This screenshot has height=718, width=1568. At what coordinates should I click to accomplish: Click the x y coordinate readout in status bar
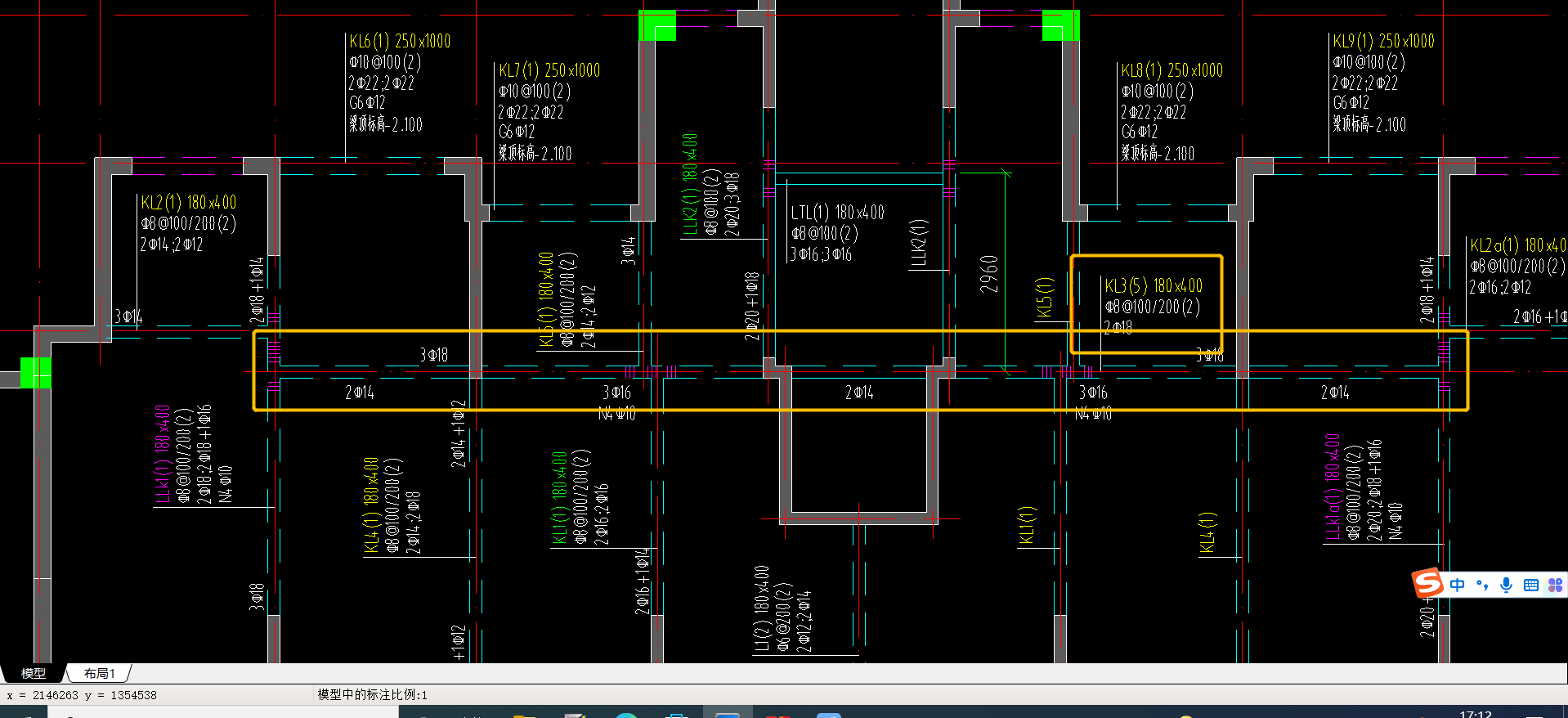click(82, 695)
